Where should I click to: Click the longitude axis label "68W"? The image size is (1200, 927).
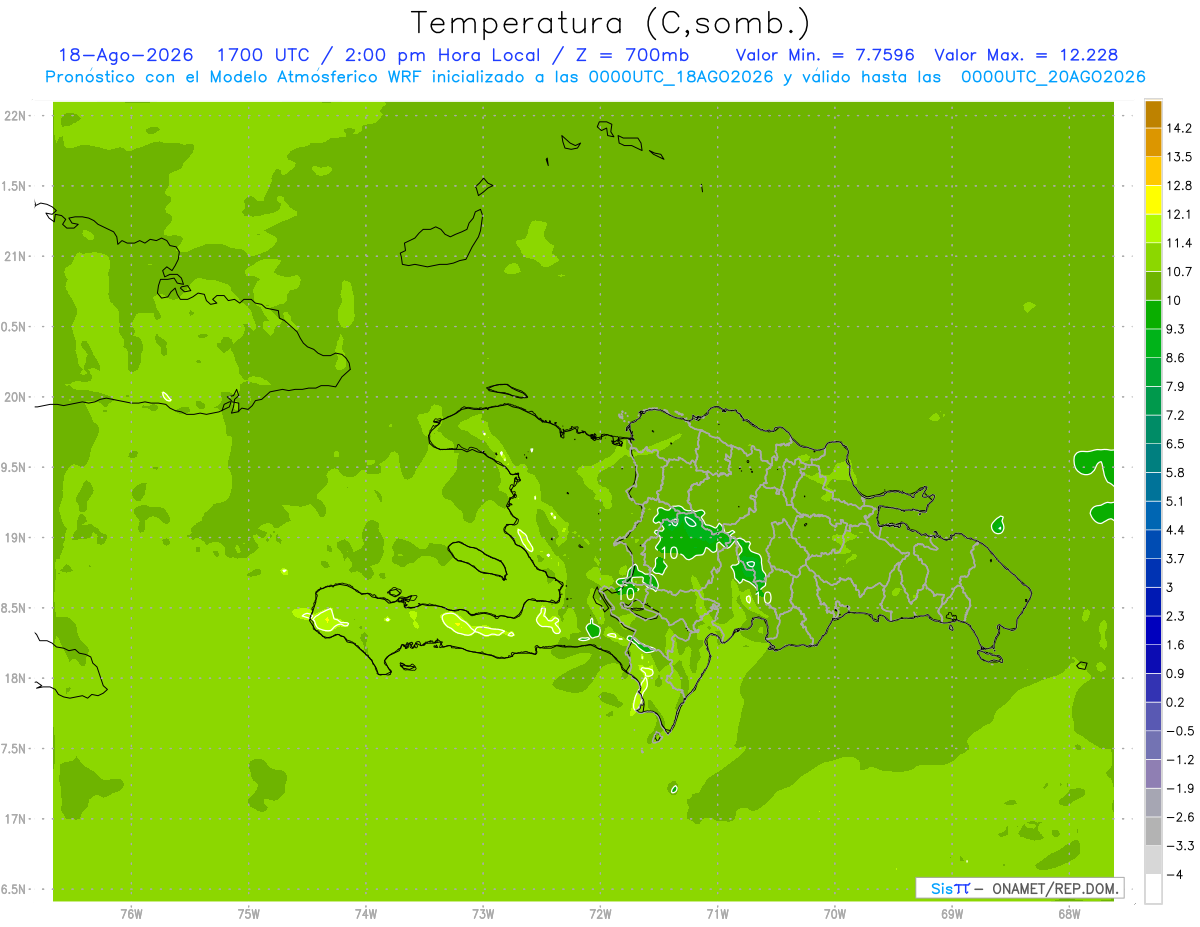point(1069,913)
